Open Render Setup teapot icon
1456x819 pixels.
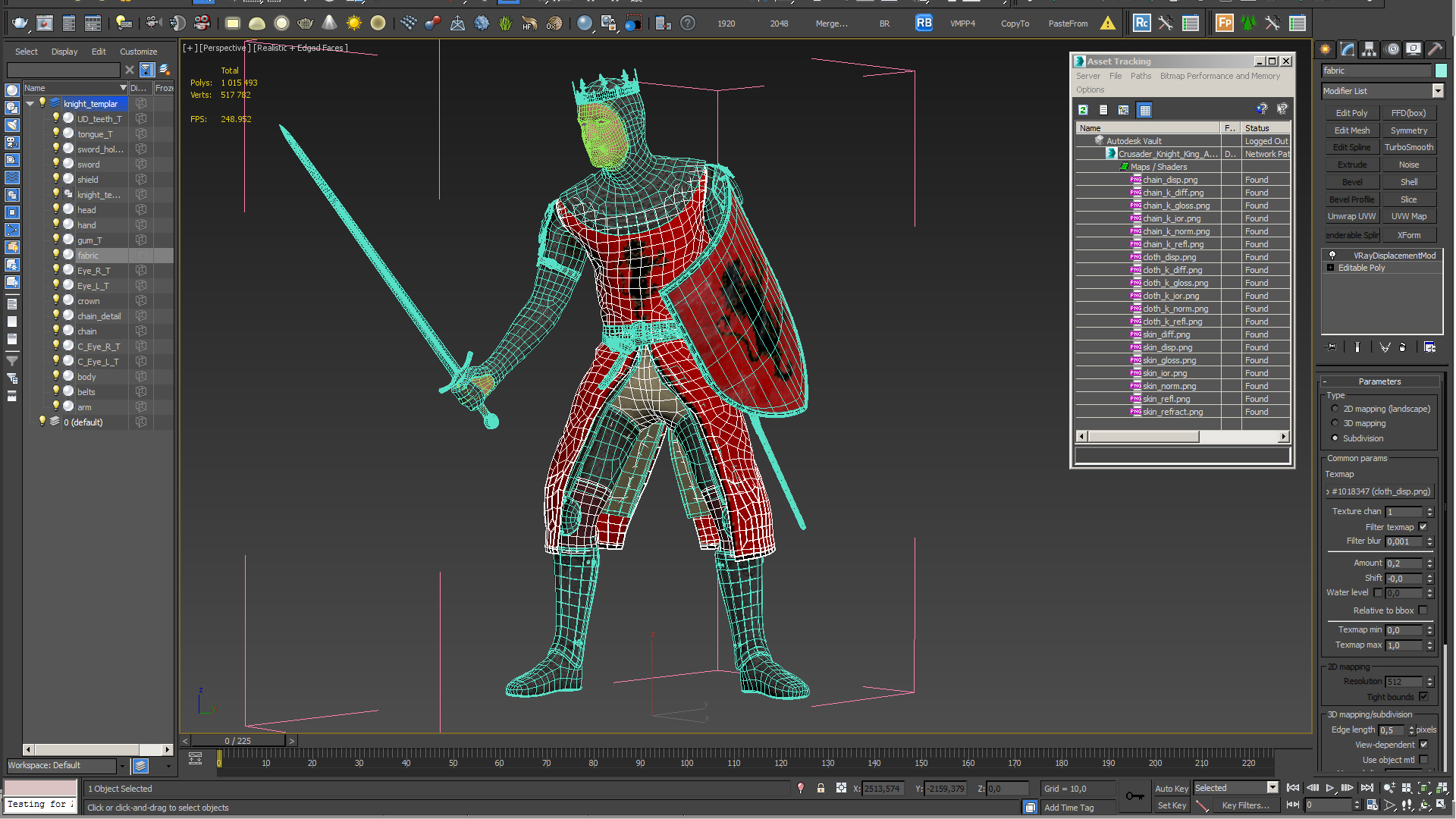20,24
